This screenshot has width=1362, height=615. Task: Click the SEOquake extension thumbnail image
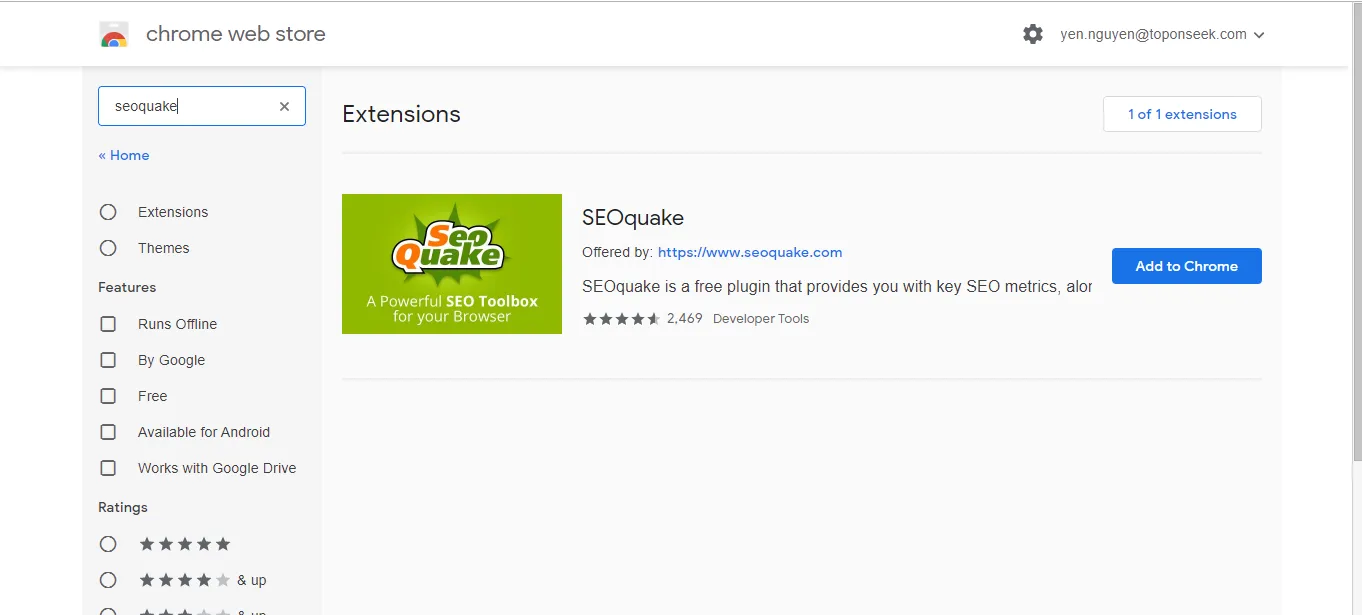[452, 264]
